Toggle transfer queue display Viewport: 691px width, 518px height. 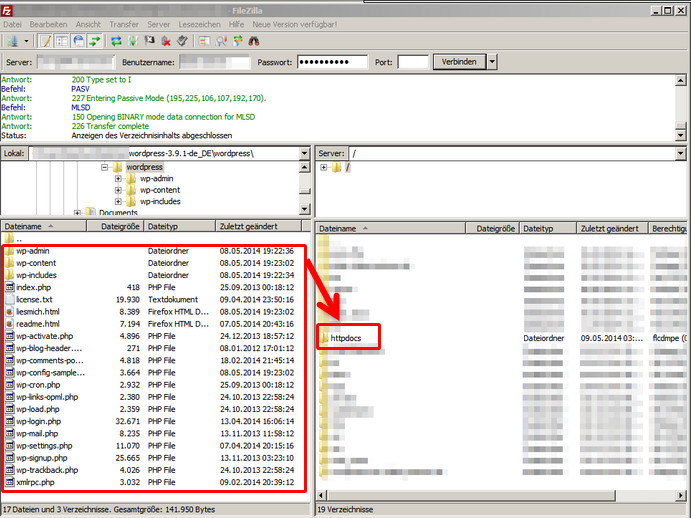tap(95, 41)
